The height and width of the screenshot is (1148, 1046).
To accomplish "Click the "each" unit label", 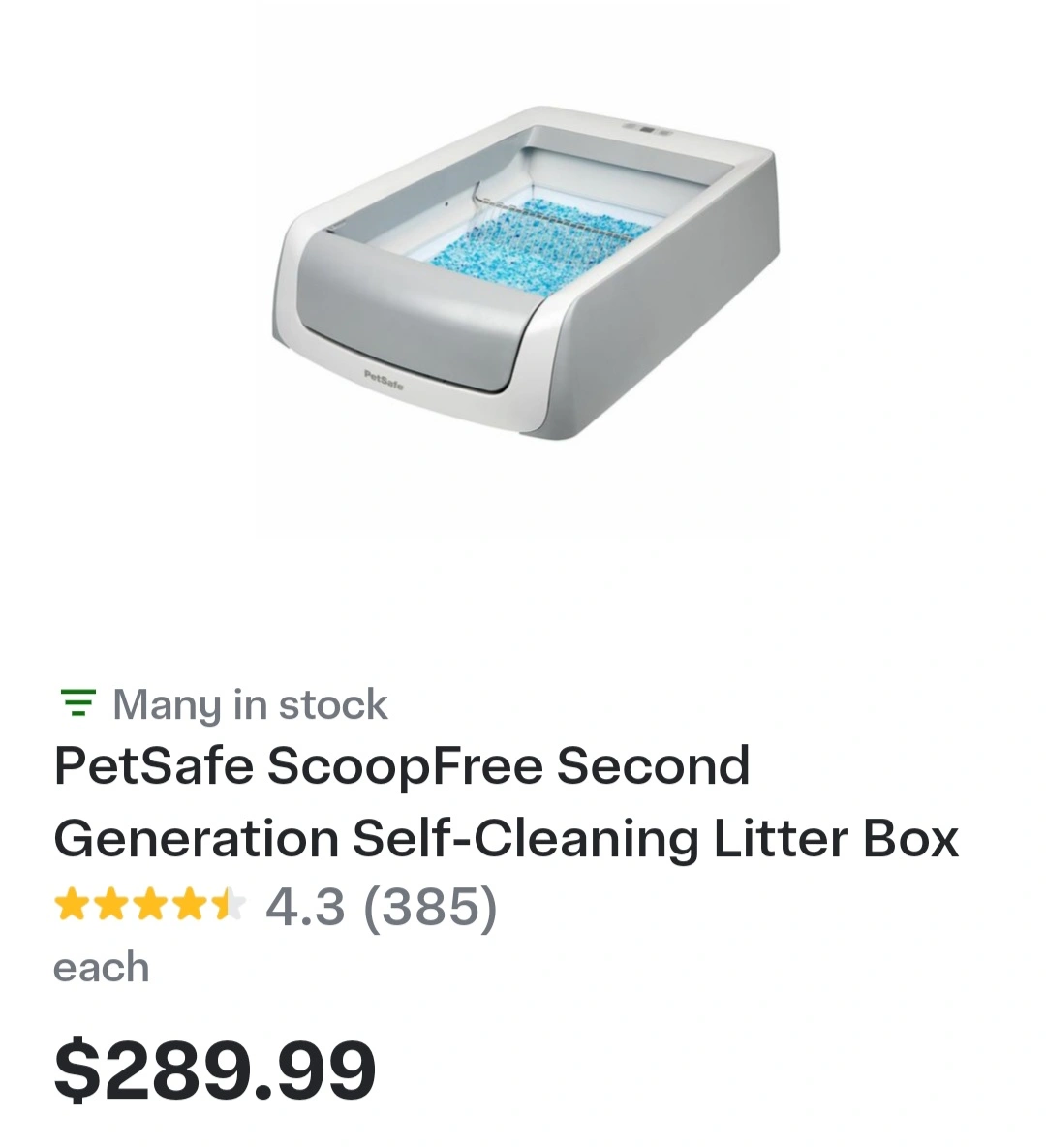I will (101, 967).
